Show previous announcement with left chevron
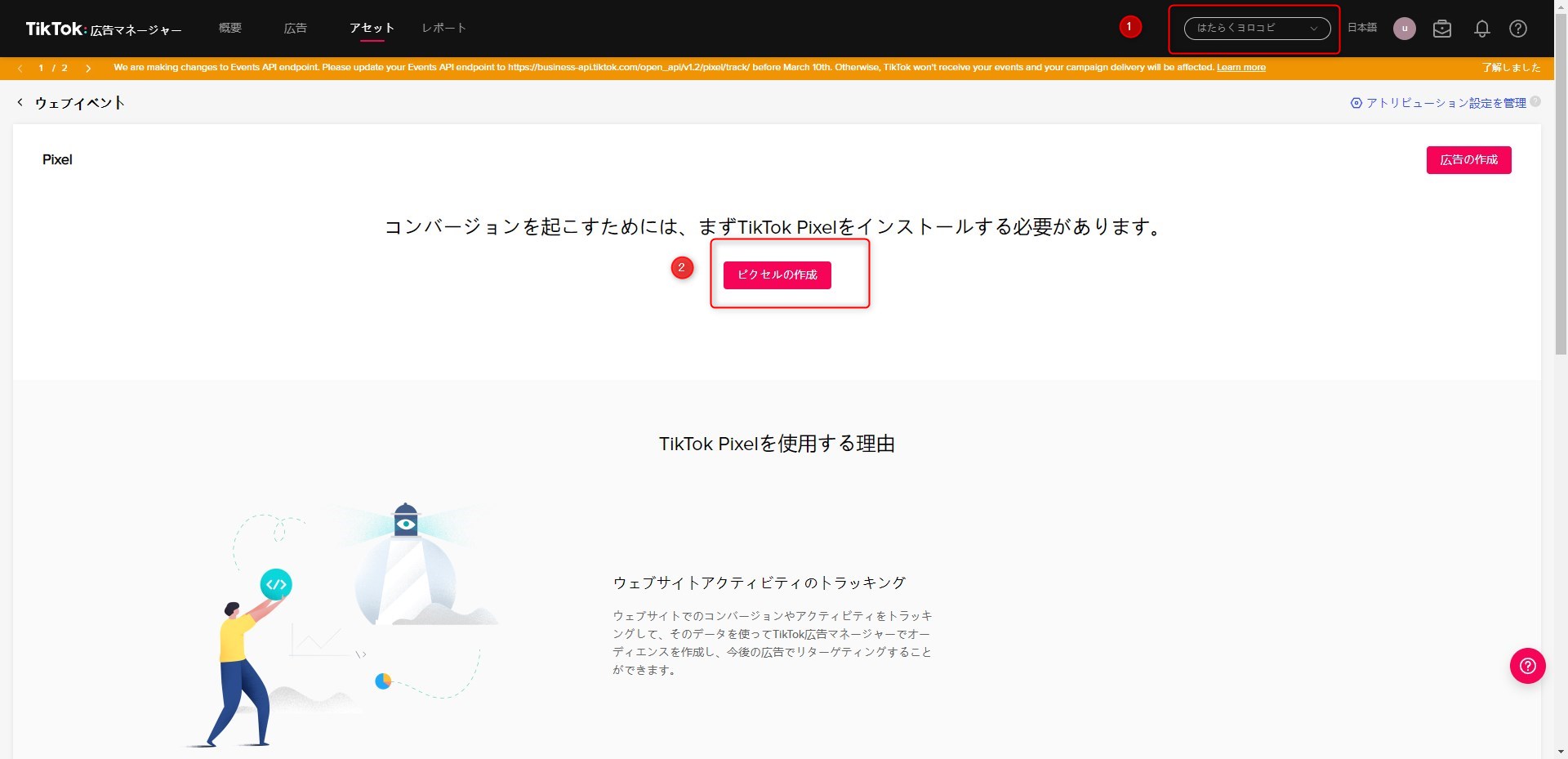Image resolution: width=1568 pixels, height=759 pixels. click(x=20, y=68)
